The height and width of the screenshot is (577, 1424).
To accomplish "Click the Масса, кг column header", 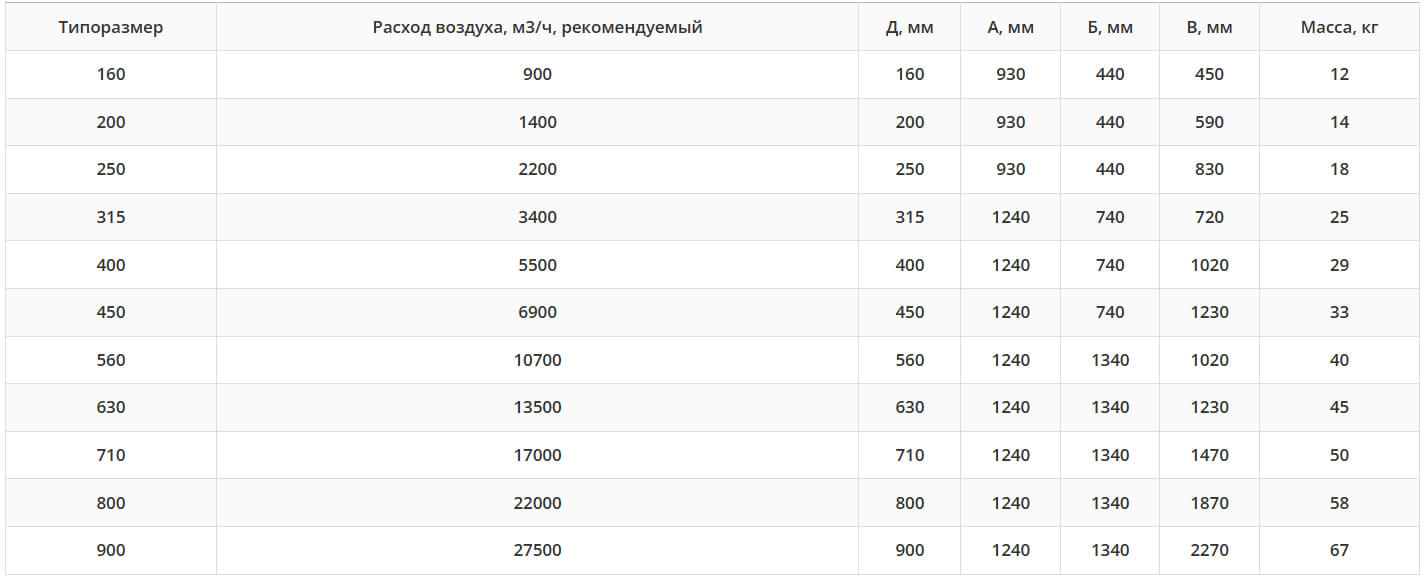I will [1339, 27].
